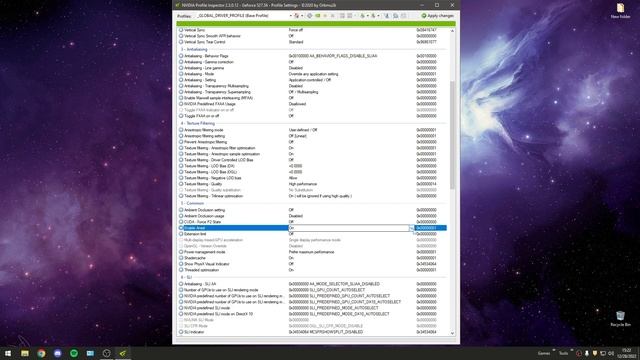Image resolution: width=640 pixels, height=360 pixels.
Task: Select the New folder desktop icon
Action: (x=620, y=11)
